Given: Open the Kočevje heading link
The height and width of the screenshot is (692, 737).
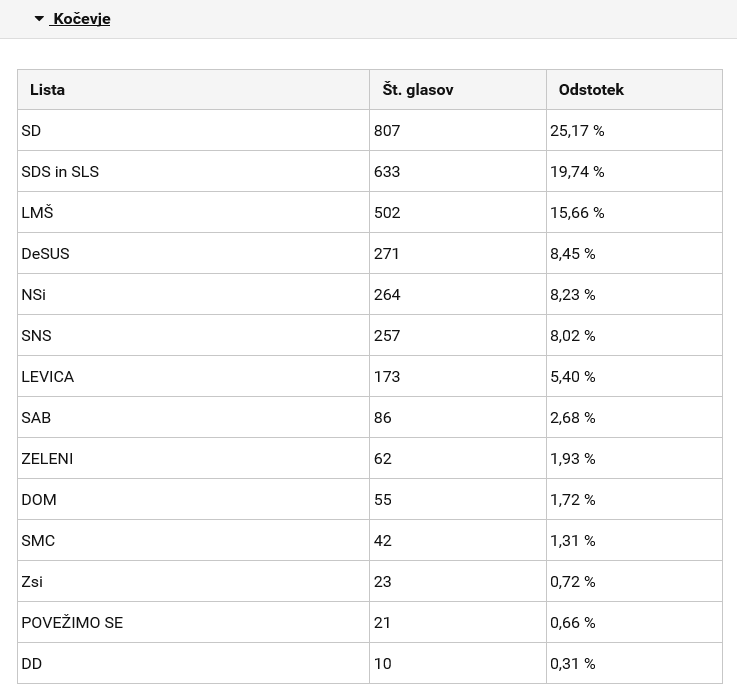Looking at the screenshot, I should tap(82, 19).
